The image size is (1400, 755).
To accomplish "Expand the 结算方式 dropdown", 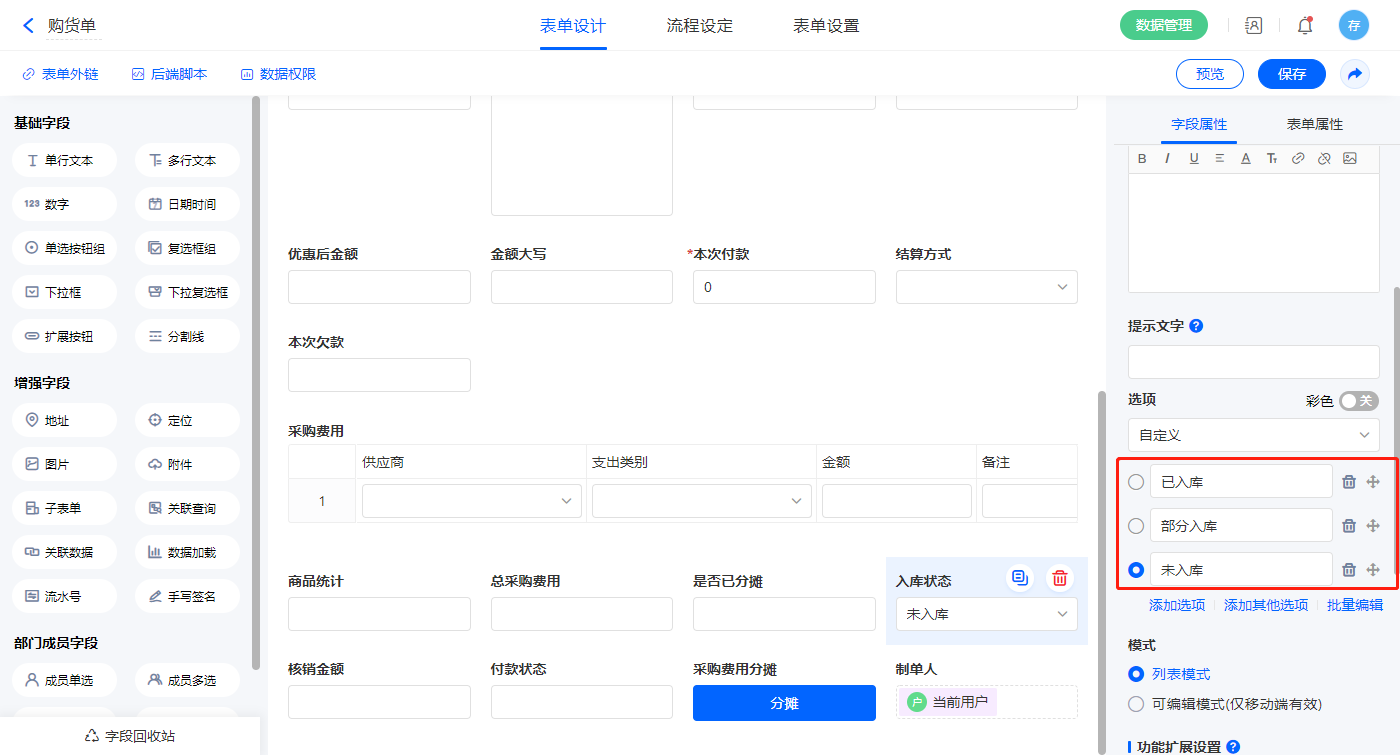I will [x=986, y=287].
